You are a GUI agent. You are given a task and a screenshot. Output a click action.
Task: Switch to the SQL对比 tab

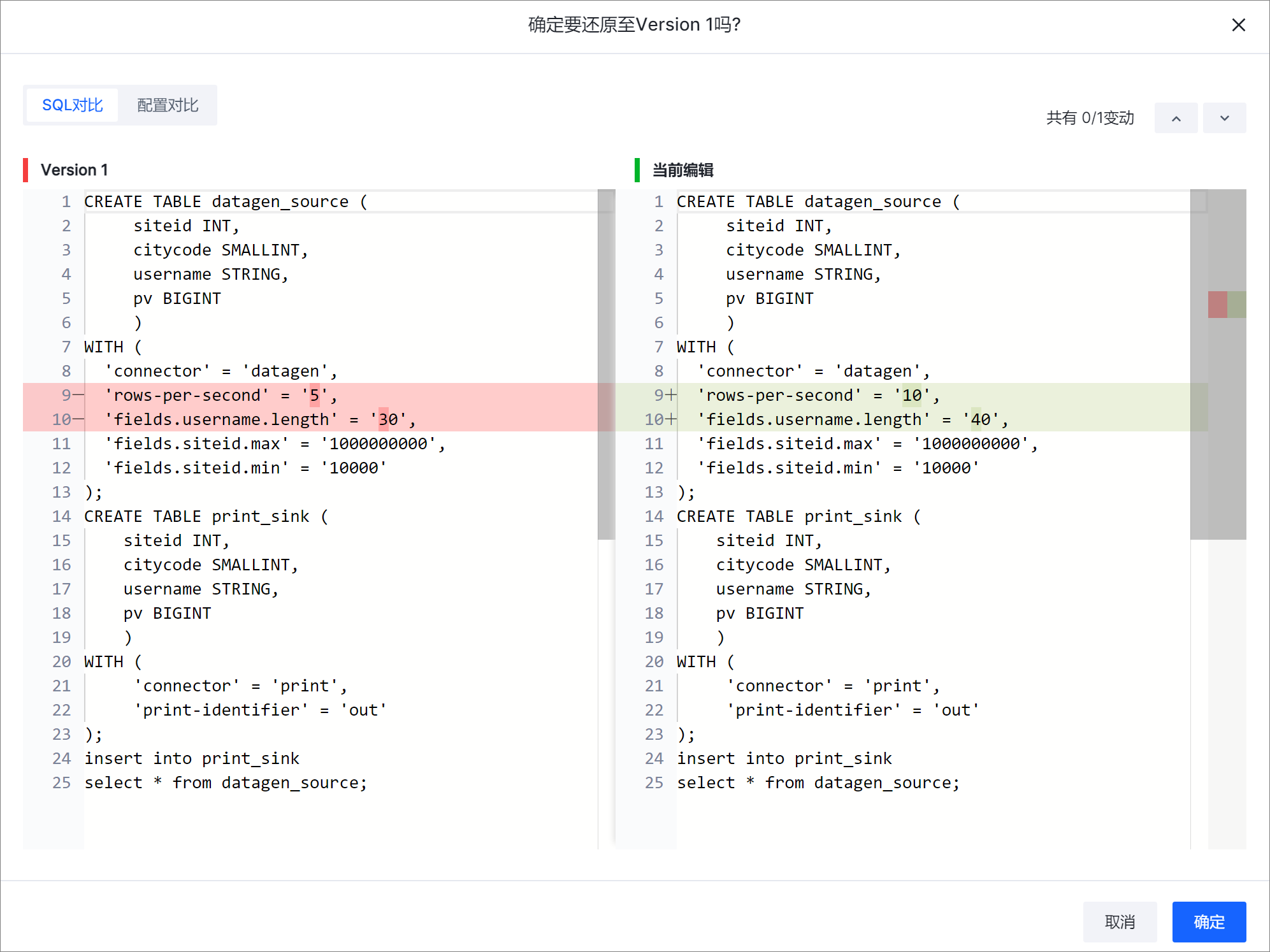click(x=73, y=105)
